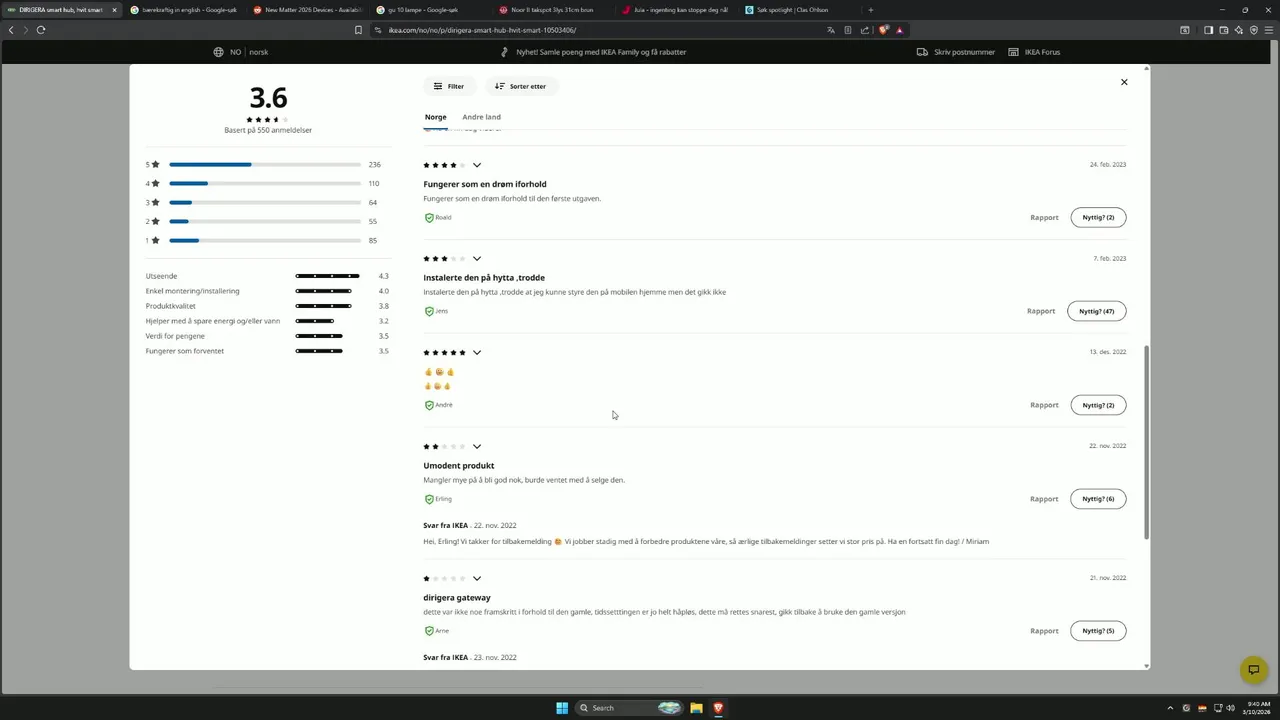Open Brave Wallet icon

coord(1223,30)
